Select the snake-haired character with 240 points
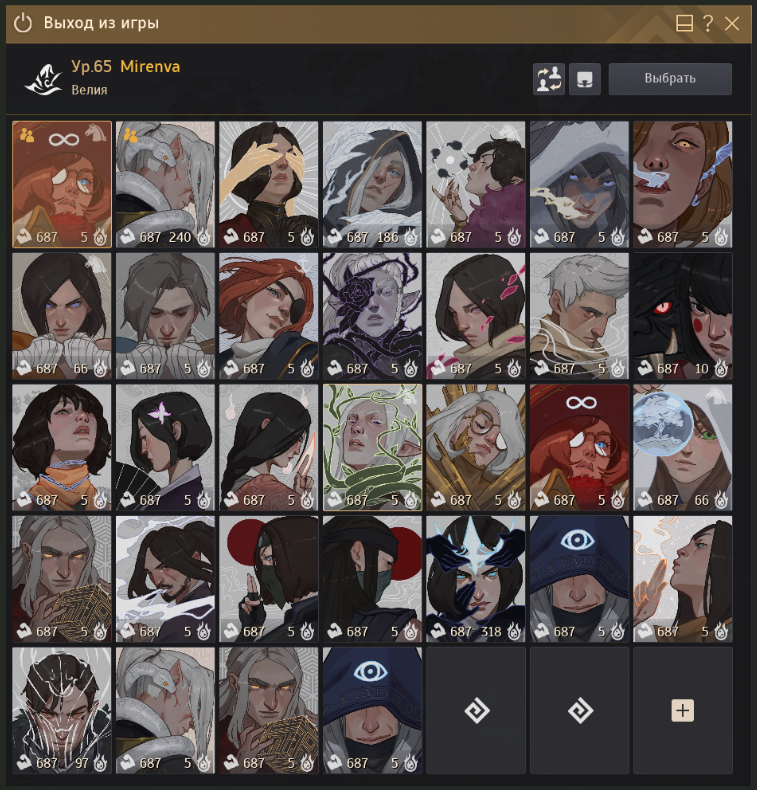The width and height of the screenshot is (757, 790). tap(165, 184)
